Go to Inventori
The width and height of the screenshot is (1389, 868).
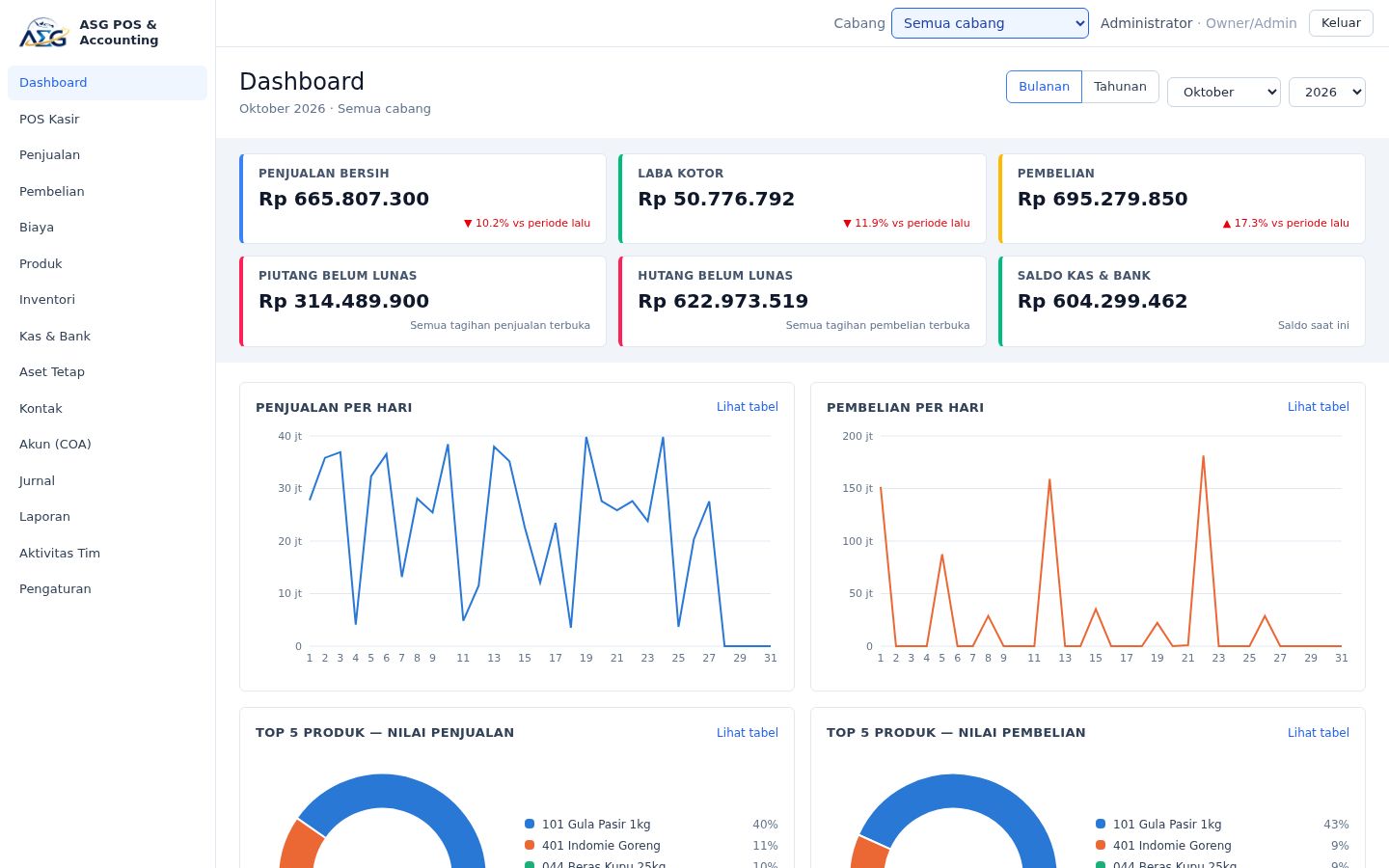point(107,300)
